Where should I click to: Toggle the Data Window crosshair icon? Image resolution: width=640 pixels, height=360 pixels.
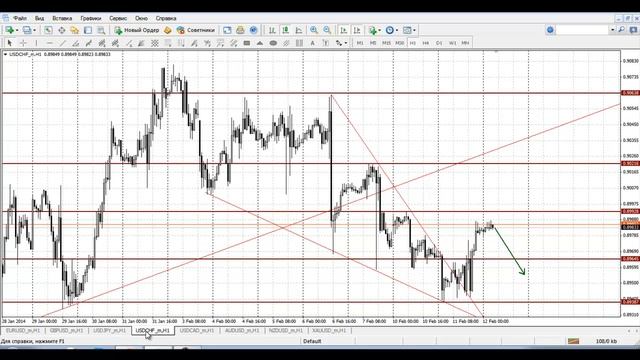pos(62,30)
